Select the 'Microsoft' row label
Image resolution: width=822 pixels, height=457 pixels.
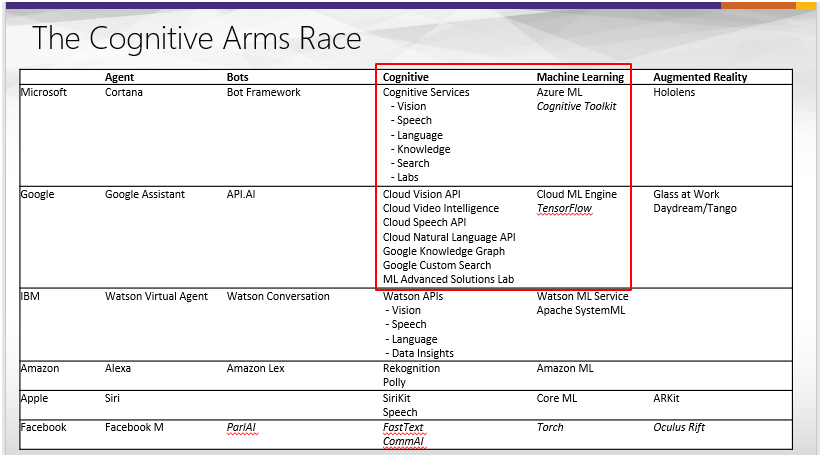tap(44, 92)
